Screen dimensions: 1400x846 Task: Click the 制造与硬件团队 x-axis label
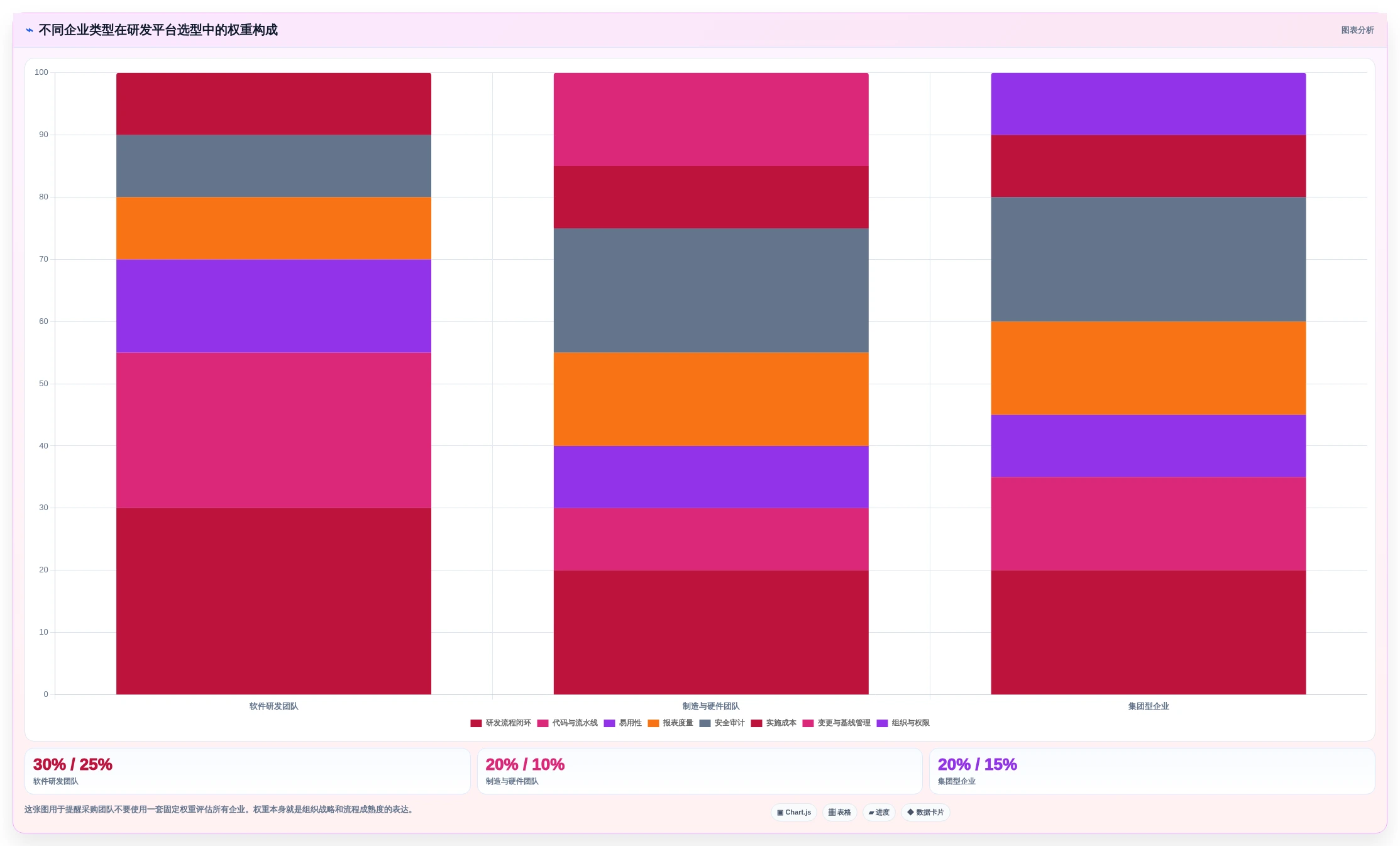[x=711, y=706]
